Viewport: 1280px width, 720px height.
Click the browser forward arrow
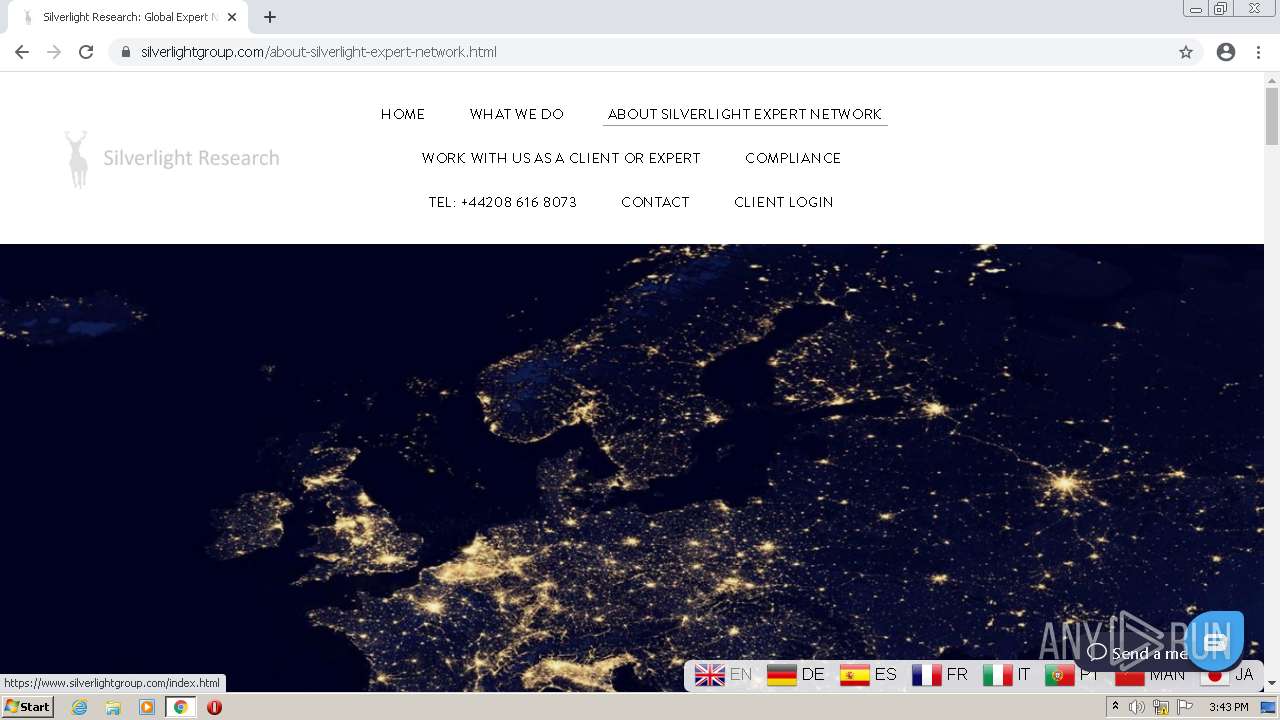pos(54,52)
